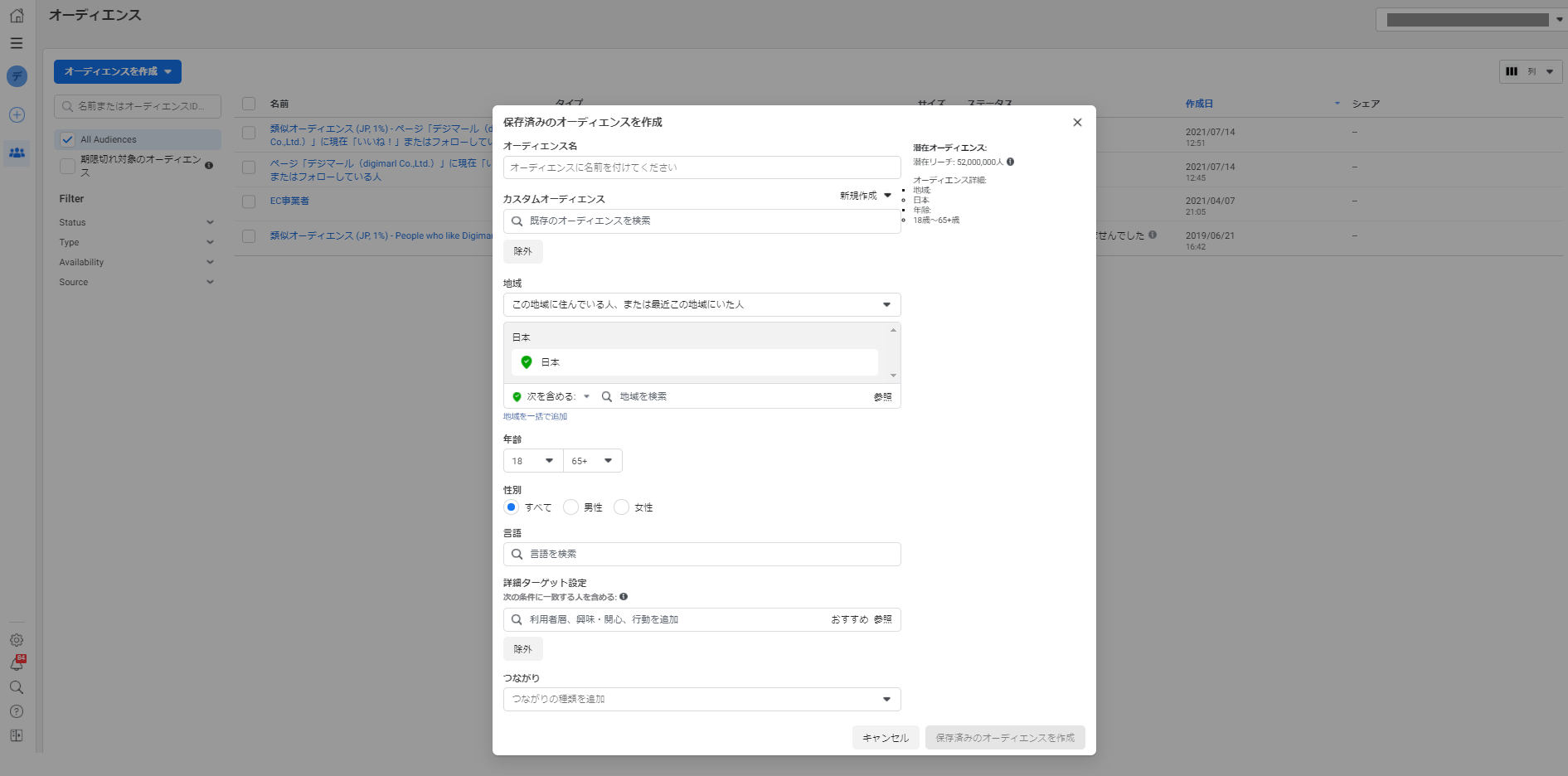Click the plus create icon in sidebar
1568x776 pixels.
(x=17, y=115)
